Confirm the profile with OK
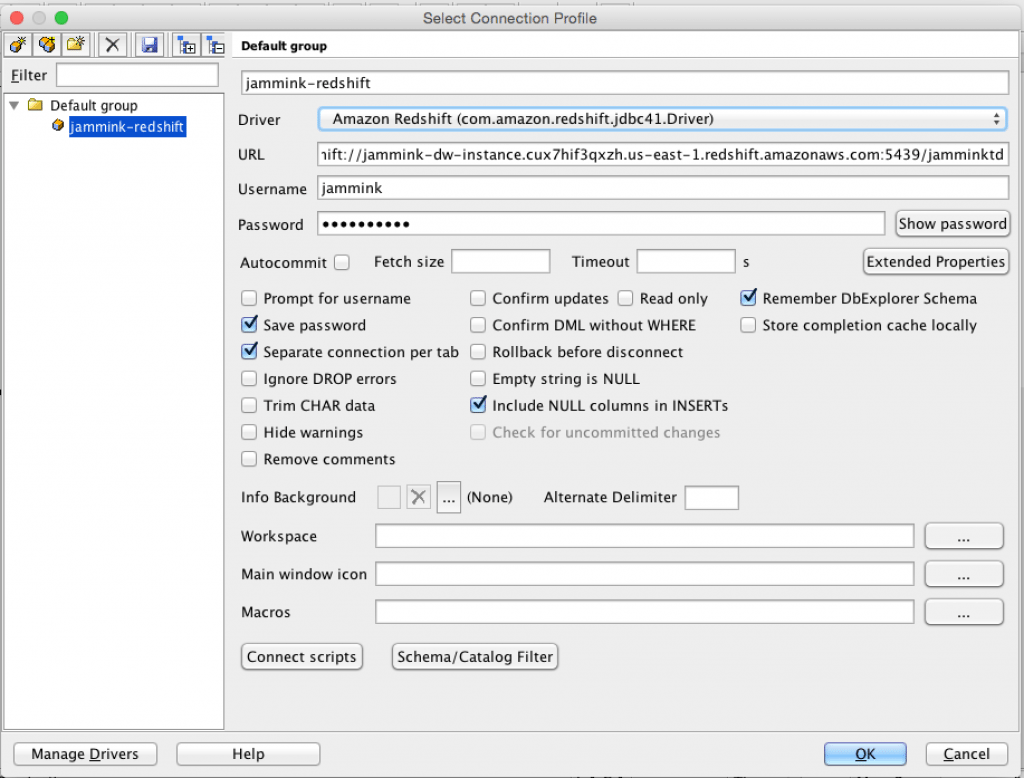 [x=865, y=754]
